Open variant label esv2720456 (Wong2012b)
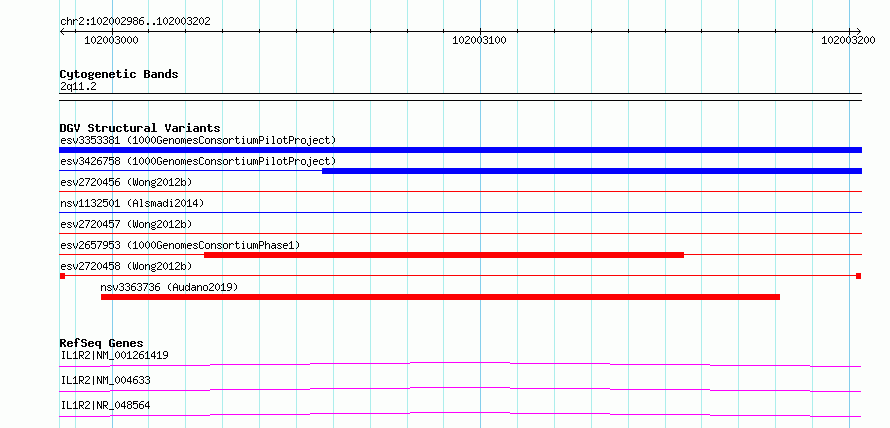The width and height of the screenshot is (890, 428). click(x=126, y=183)
